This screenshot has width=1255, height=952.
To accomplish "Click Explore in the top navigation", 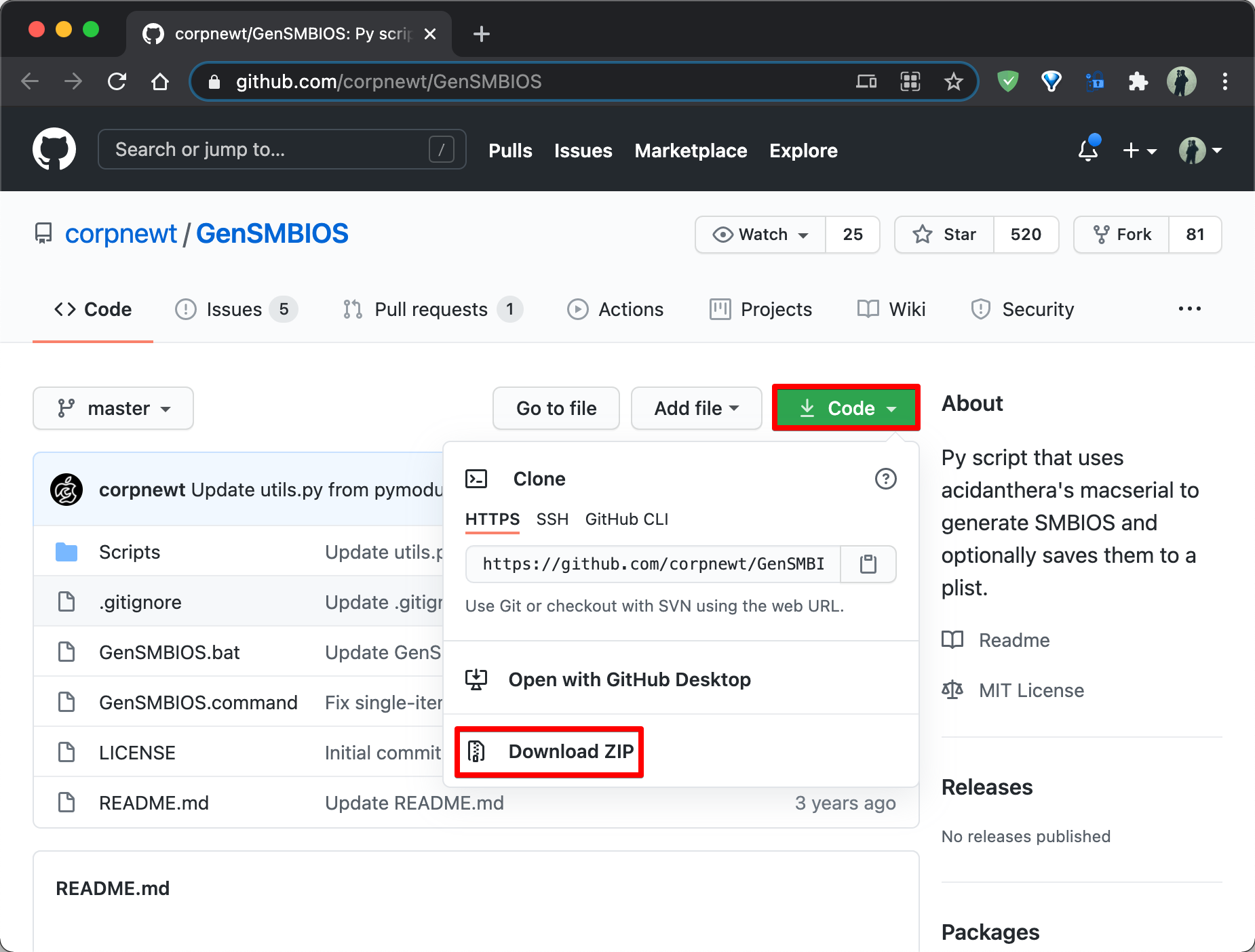I will click(x=803, y=151).
